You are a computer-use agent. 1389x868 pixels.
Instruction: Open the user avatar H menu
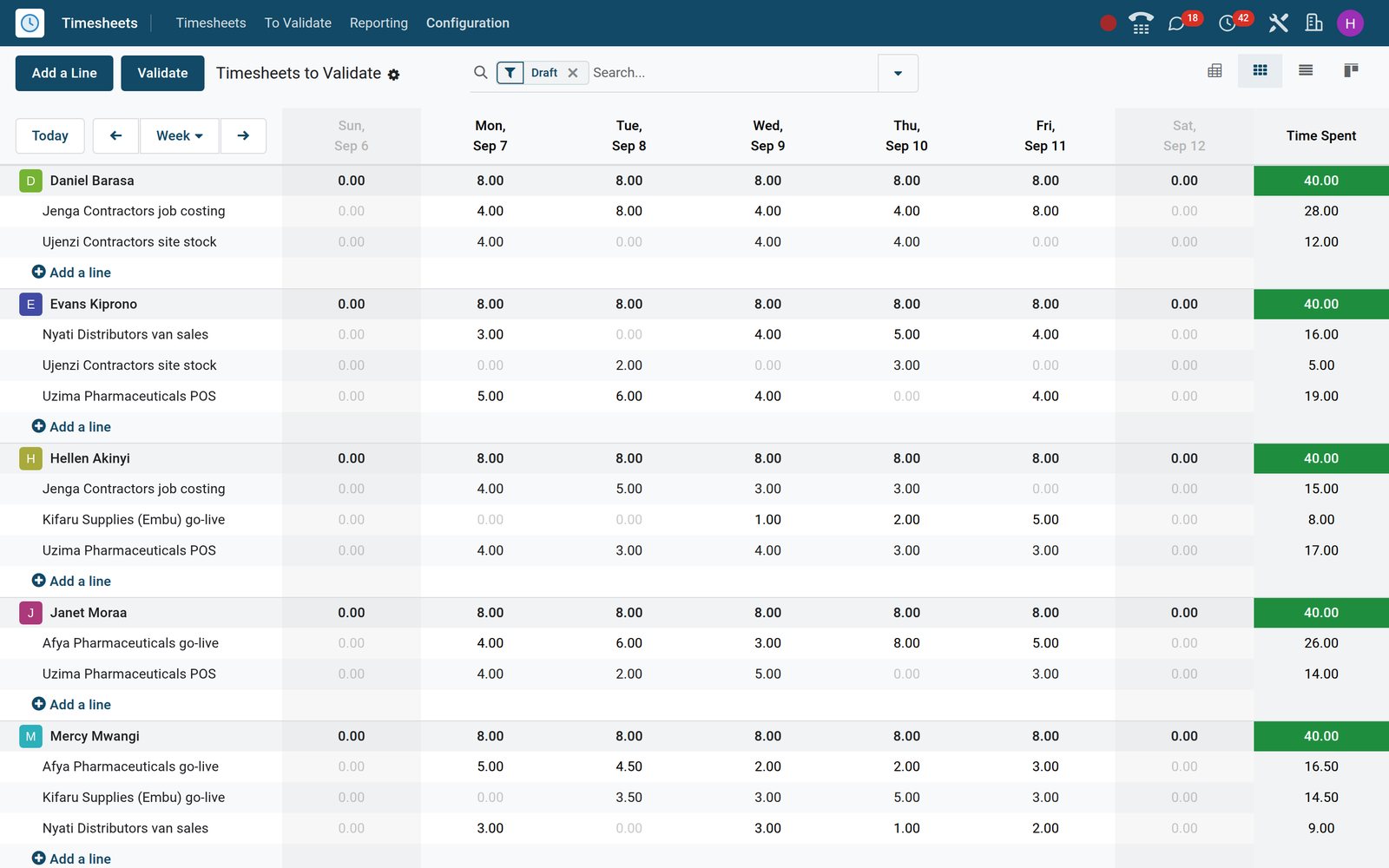pos(1350,23)
